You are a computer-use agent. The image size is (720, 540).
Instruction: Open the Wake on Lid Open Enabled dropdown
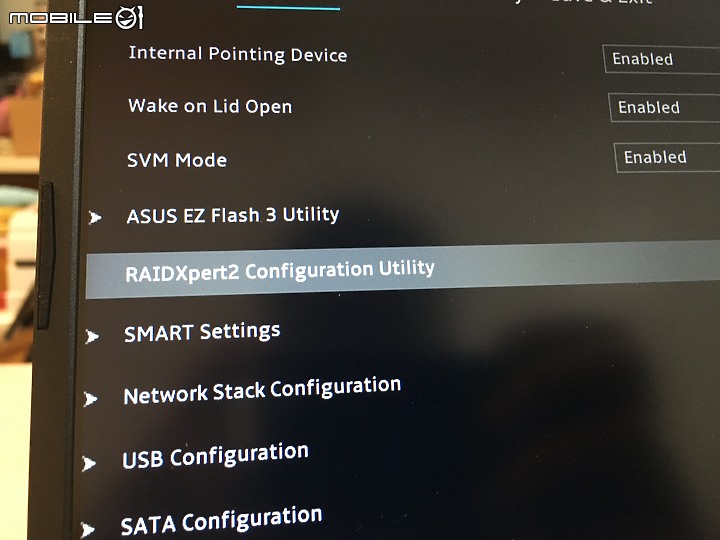pos(664,108)
